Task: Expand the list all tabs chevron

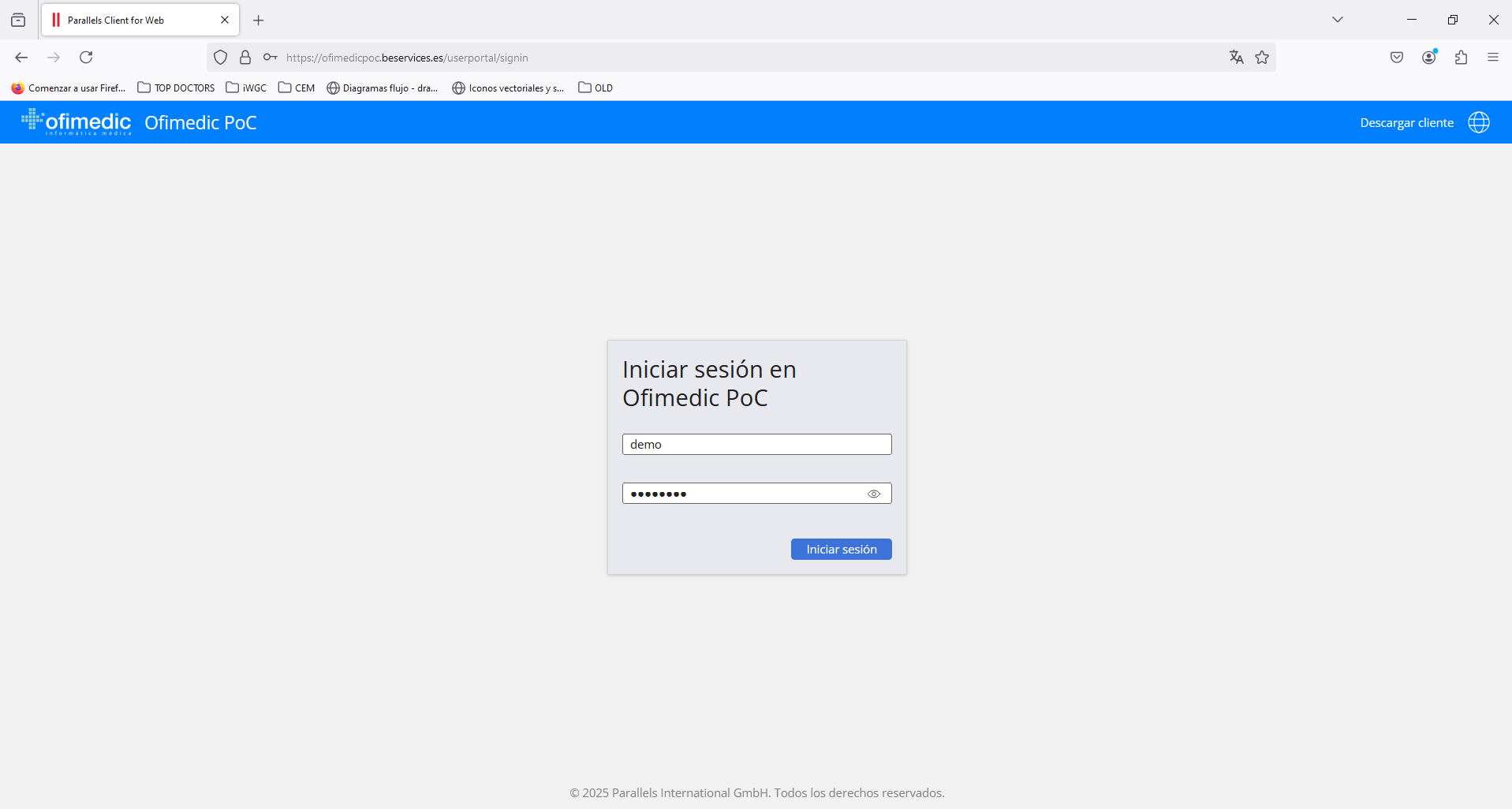Action: point(1338,20)
